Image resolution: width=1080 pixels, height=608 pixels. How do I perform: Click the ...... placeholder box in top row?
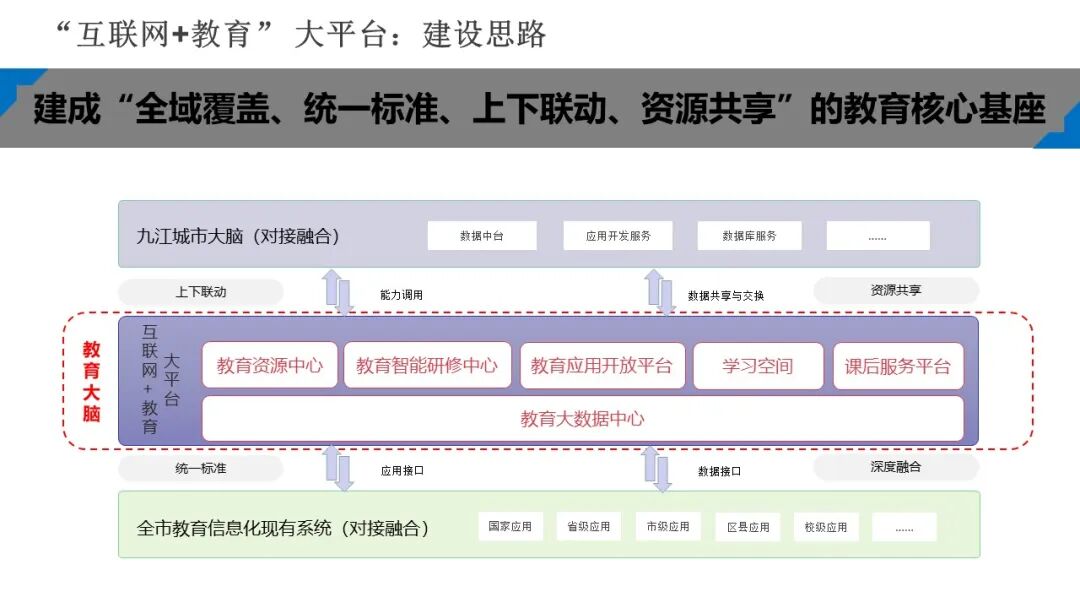point(879,235)
